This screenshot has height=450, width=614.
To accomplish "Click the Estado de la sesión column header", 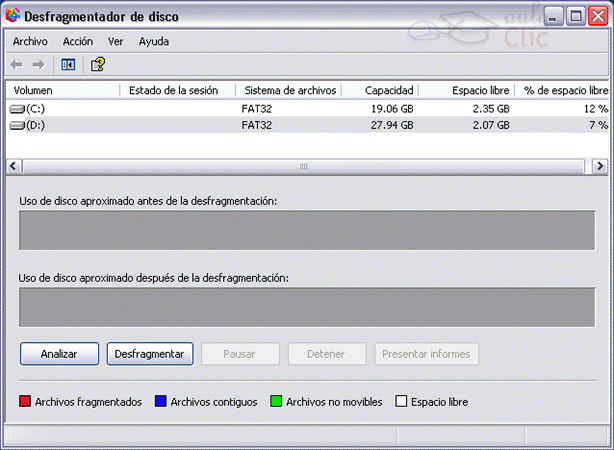I will click(x=177, y=90).
